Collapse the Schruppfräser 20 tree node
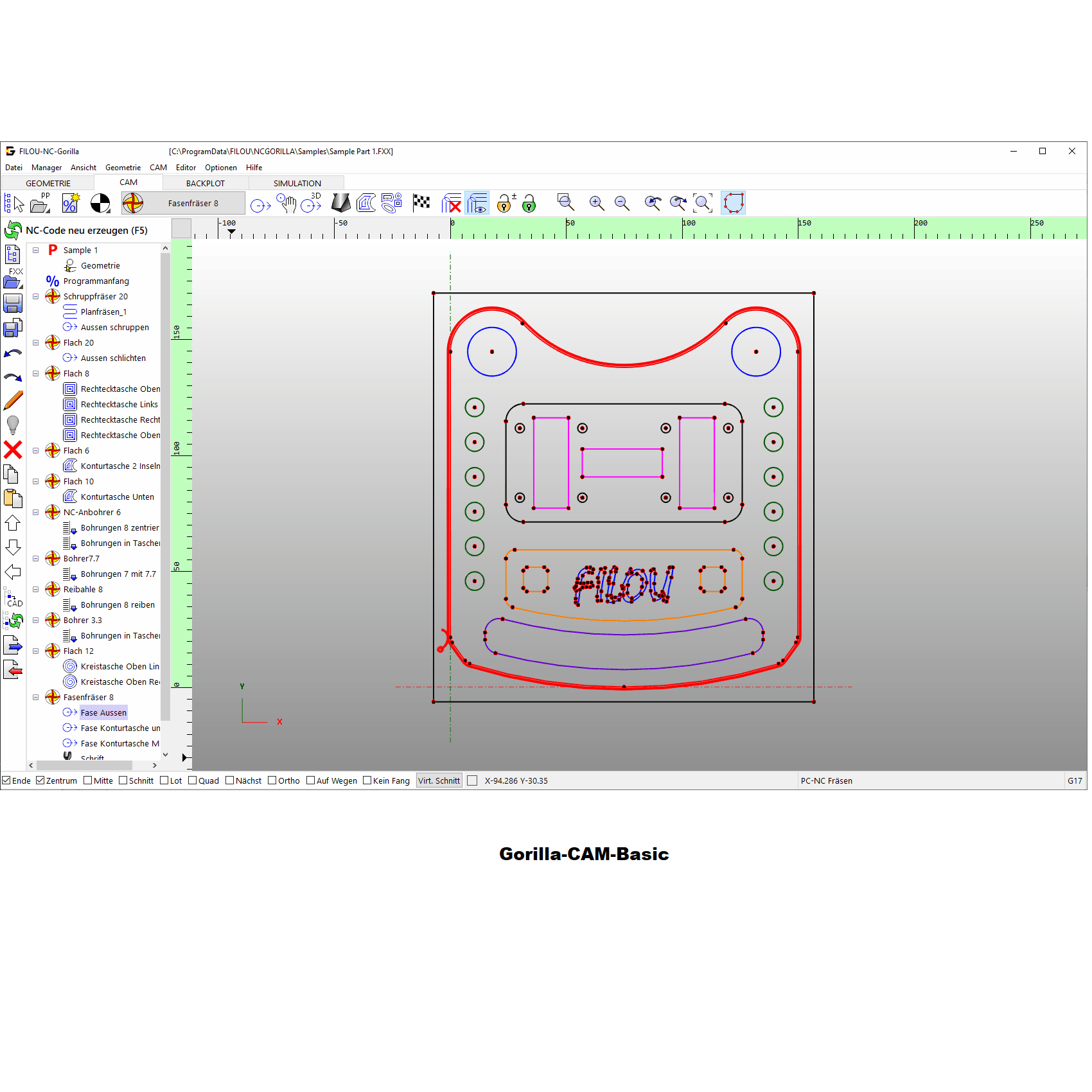 pos(36,297)
